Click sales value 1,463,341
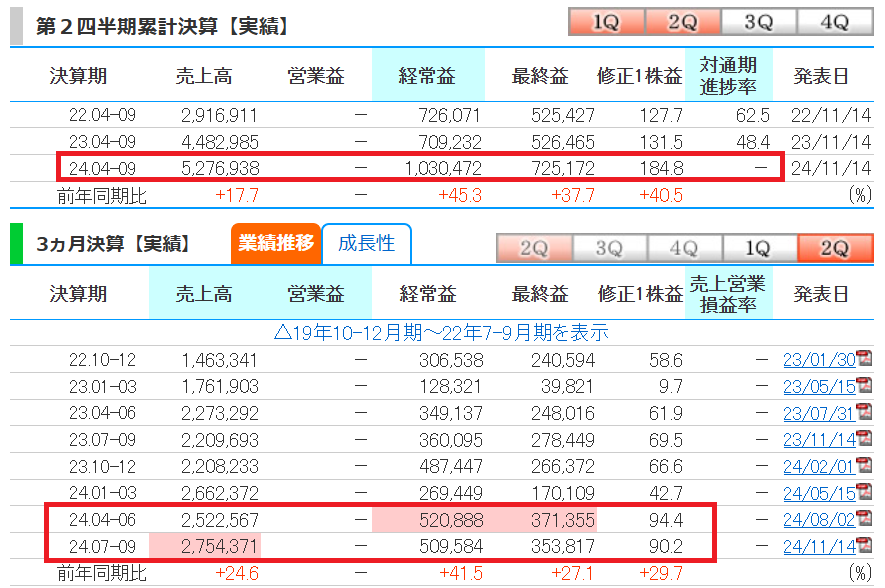 point(219,359)
